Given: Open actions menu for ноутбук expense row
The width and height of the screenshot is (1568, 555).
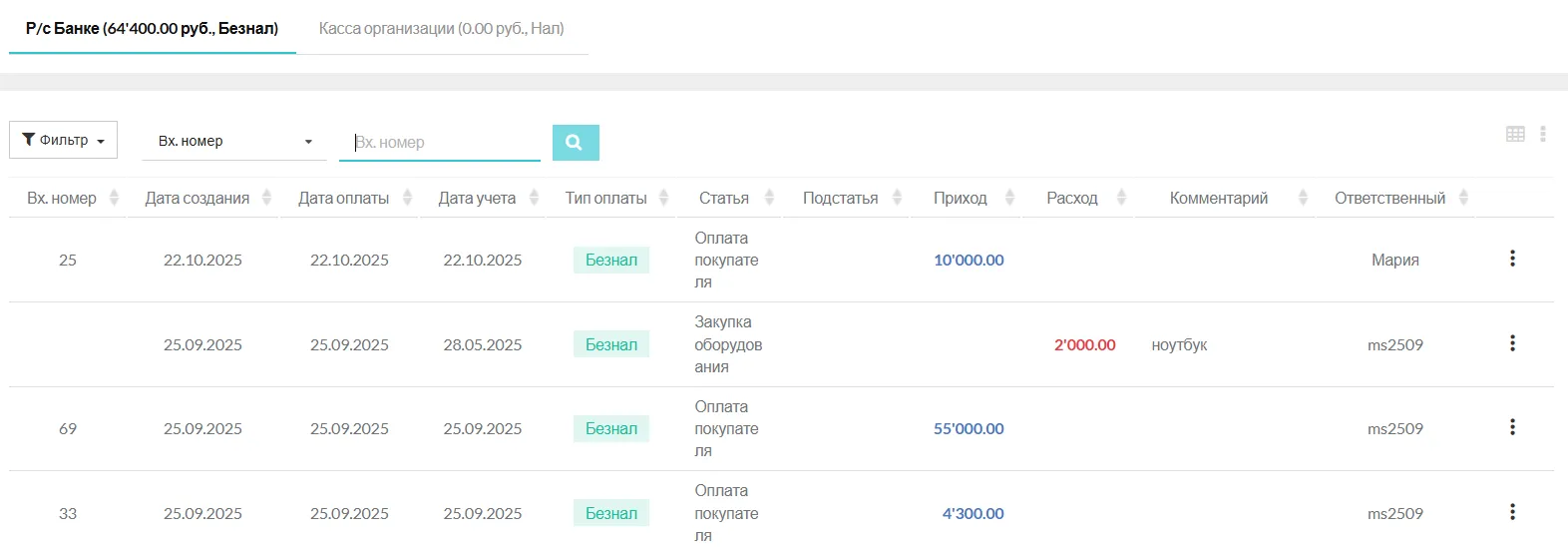Looking at the screenshot, I should pos(1512,343).
